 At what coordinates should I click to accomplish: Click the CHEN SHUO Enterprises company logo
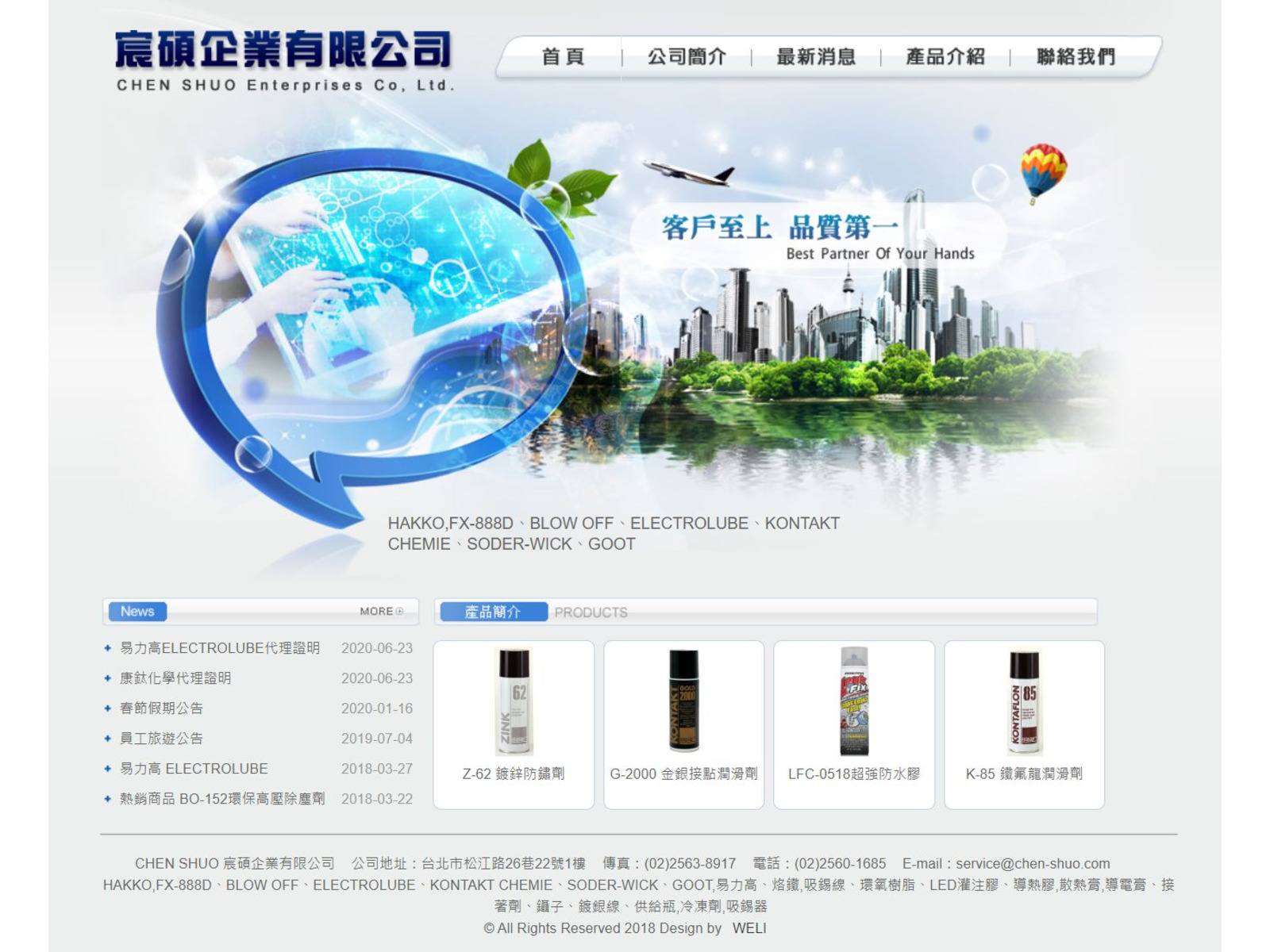(283, 61)
